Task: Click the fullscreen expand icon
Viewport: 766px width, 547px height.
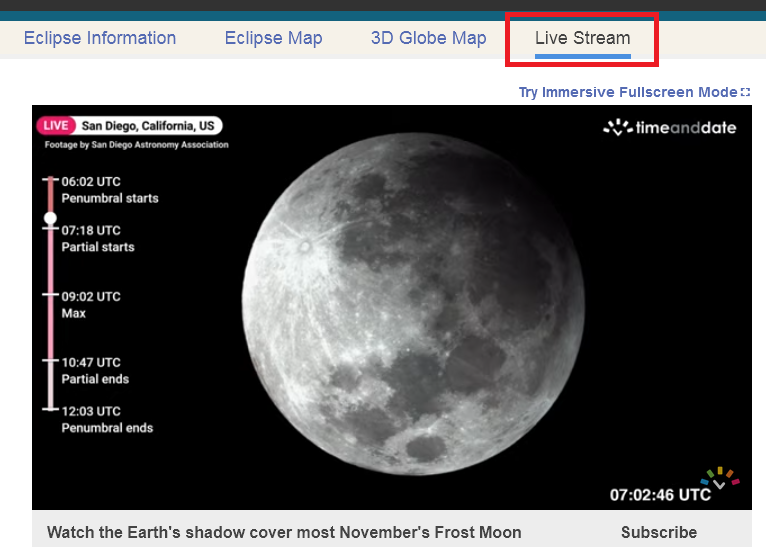Action: pos(745,92)
